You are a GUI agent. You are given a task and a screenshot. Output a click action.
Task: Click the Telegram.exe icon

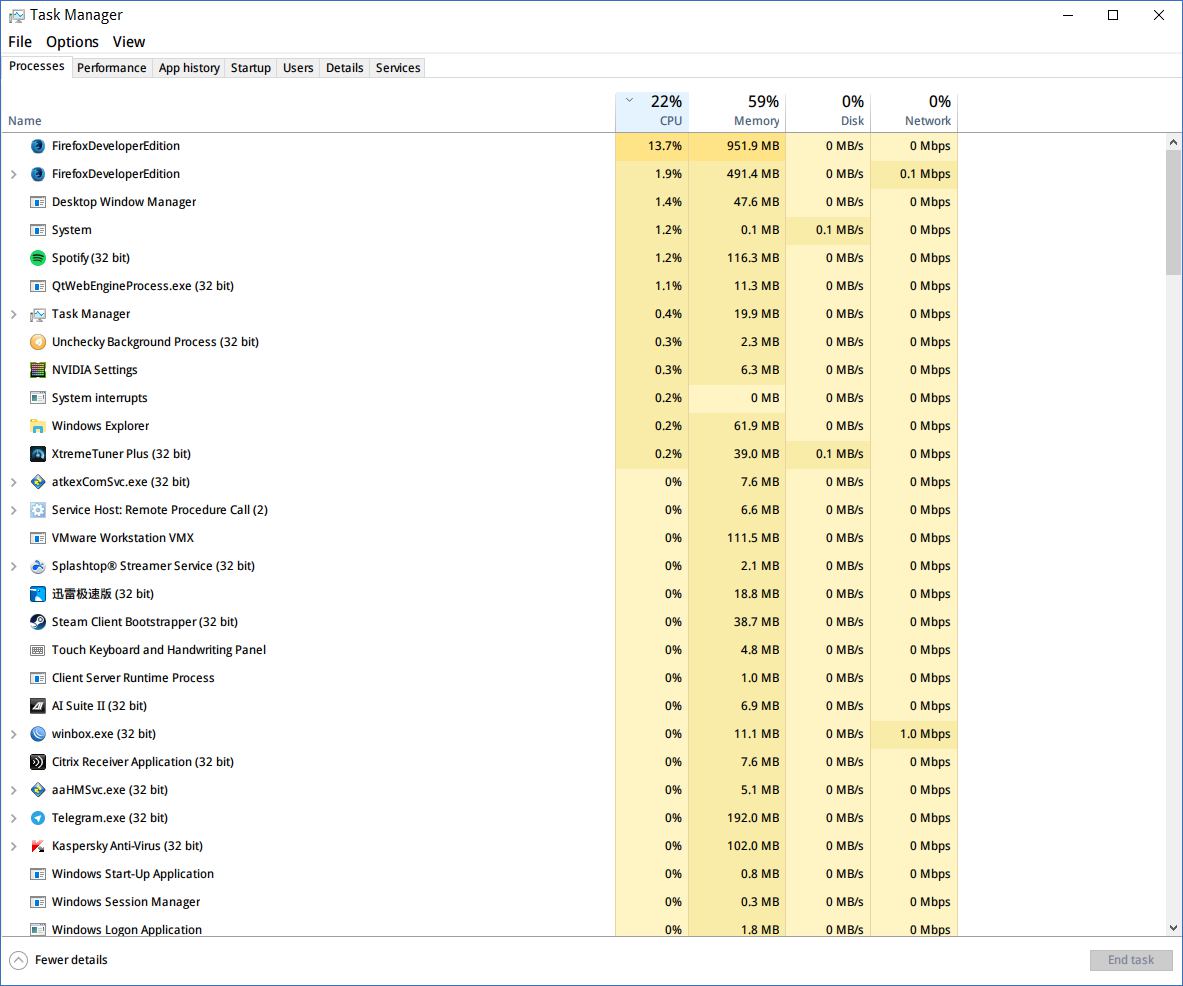[38, 818]
